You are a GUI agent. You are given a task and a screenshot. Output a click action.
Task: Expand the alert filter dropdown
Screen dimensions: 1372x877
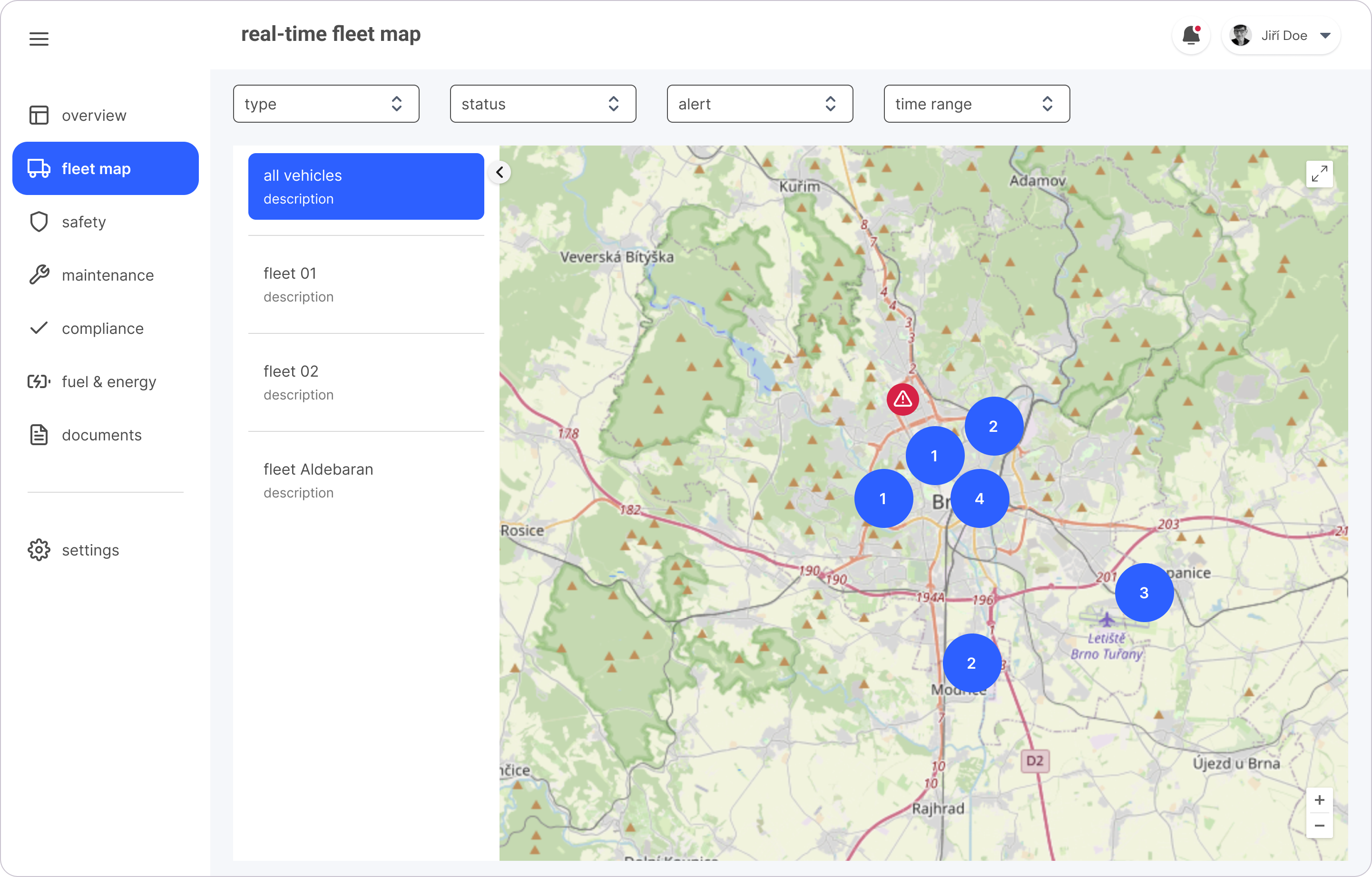pos(759,104)
